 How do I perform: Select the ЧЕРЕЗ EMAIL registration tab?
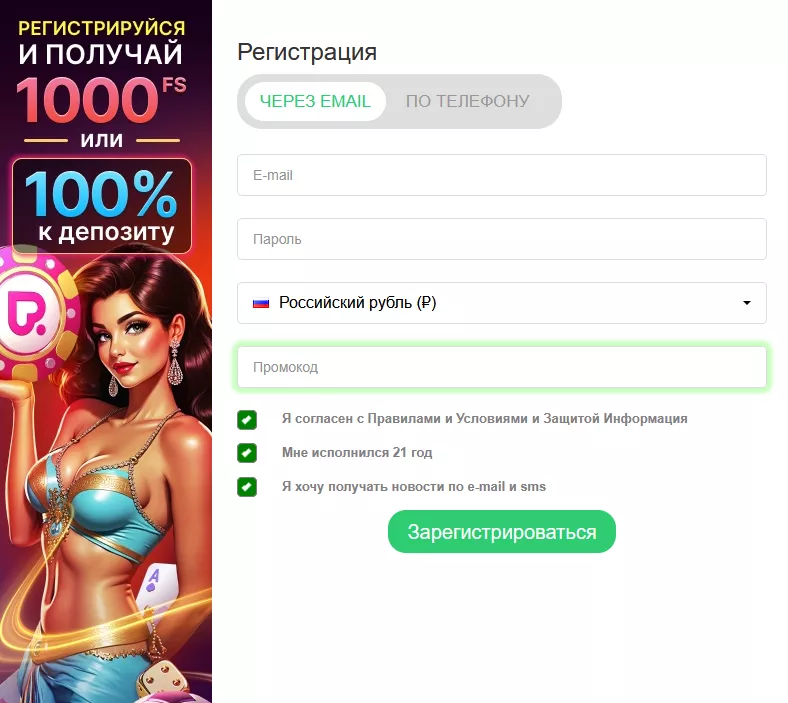point(315,102)
